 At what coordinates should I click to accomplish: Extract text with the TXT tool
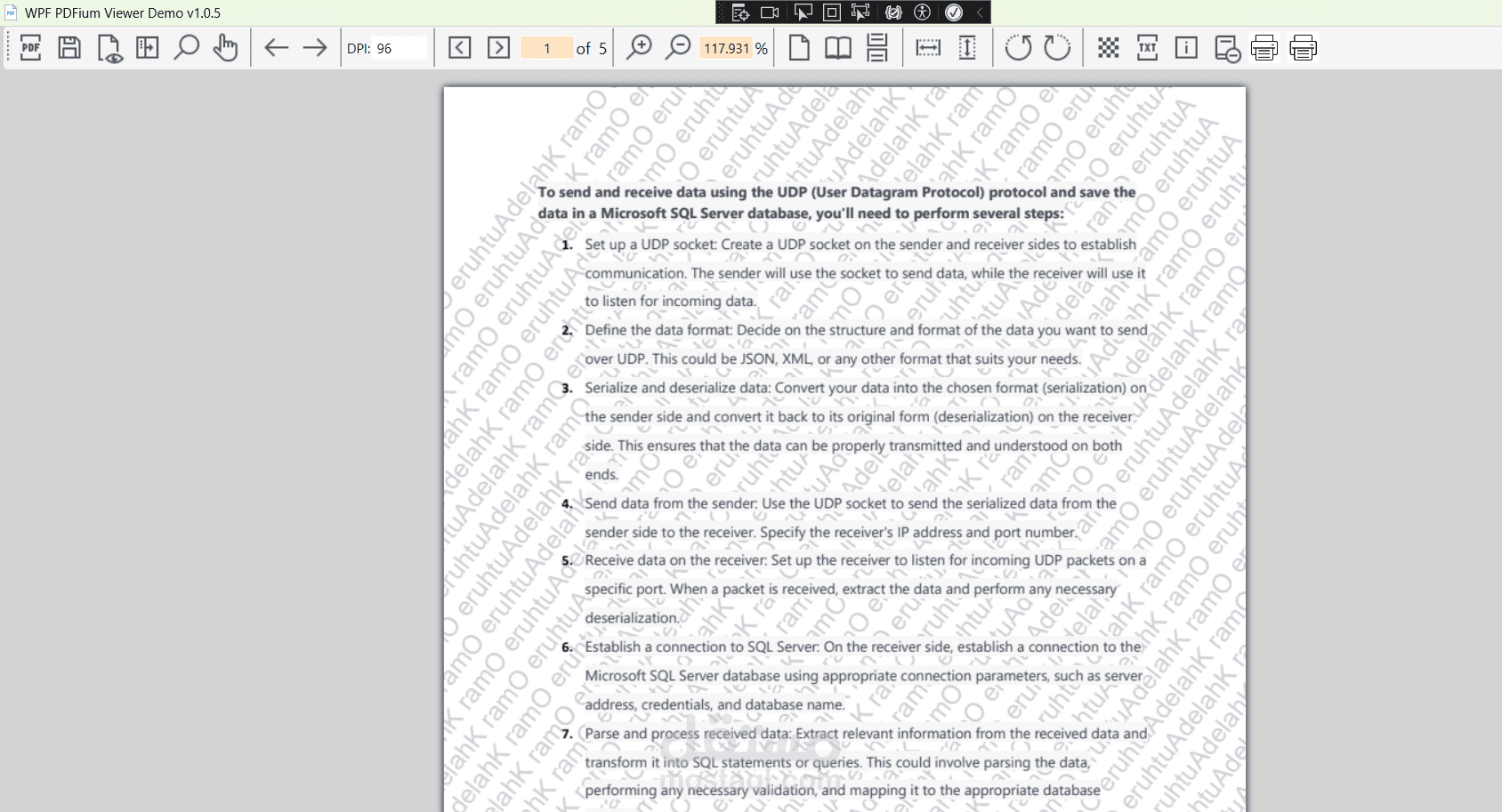(x=1147, y=48)
